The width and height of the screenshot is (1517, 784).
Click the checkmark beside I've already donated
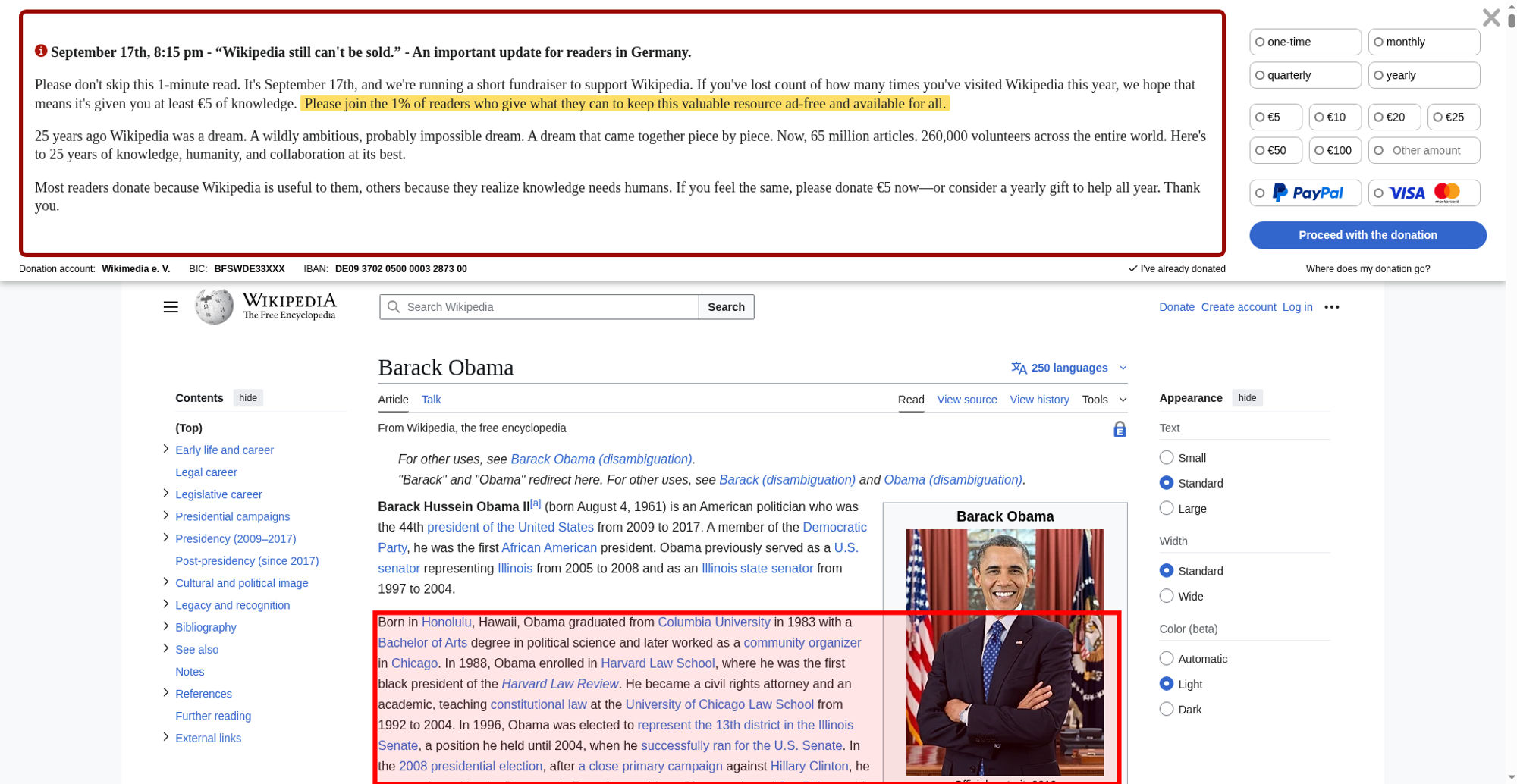click(x=1132, y=268)
